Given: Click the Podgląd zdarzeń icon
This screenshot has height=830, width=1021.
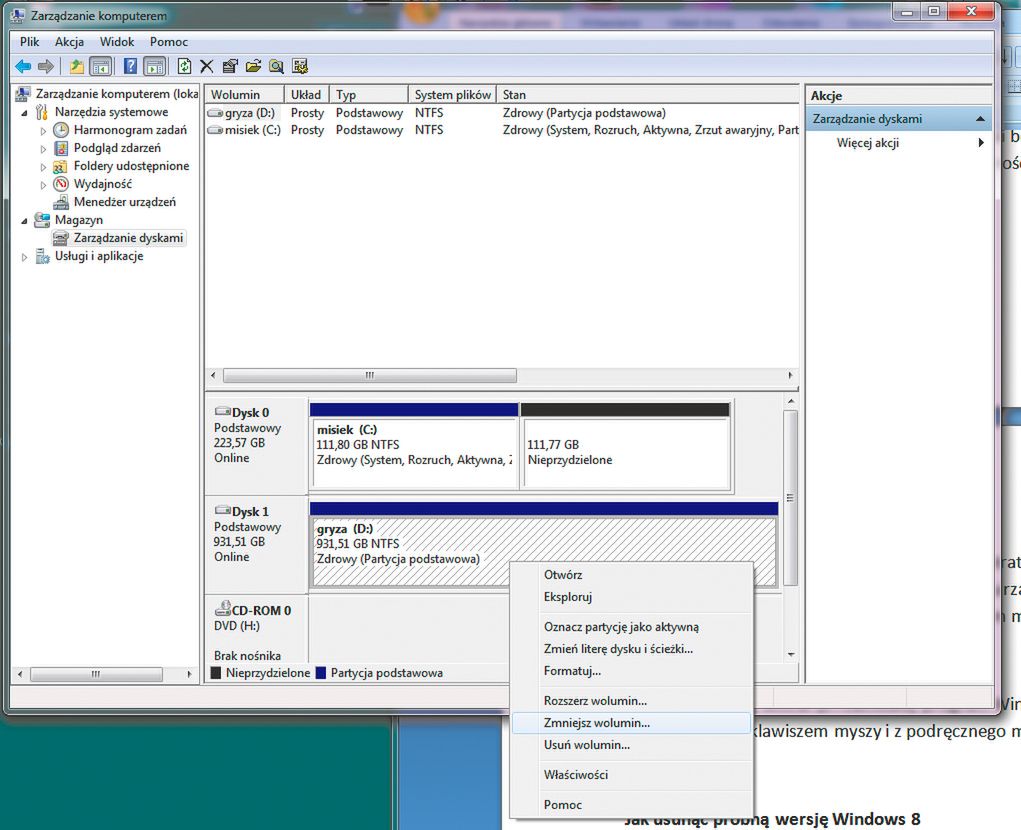Looking at the screenshot, I should coord(61,148).
